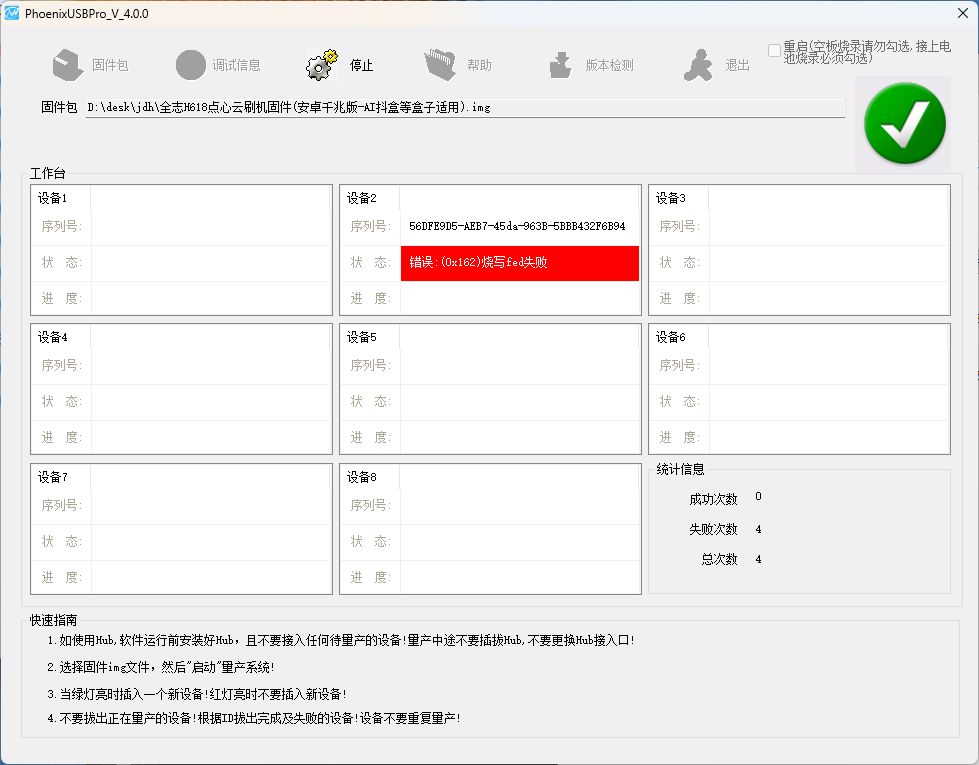Image resolution: width=979 pixels, height=765 pixels.
Task: Click the 工作台 group label
Action: tap(47, 174)
